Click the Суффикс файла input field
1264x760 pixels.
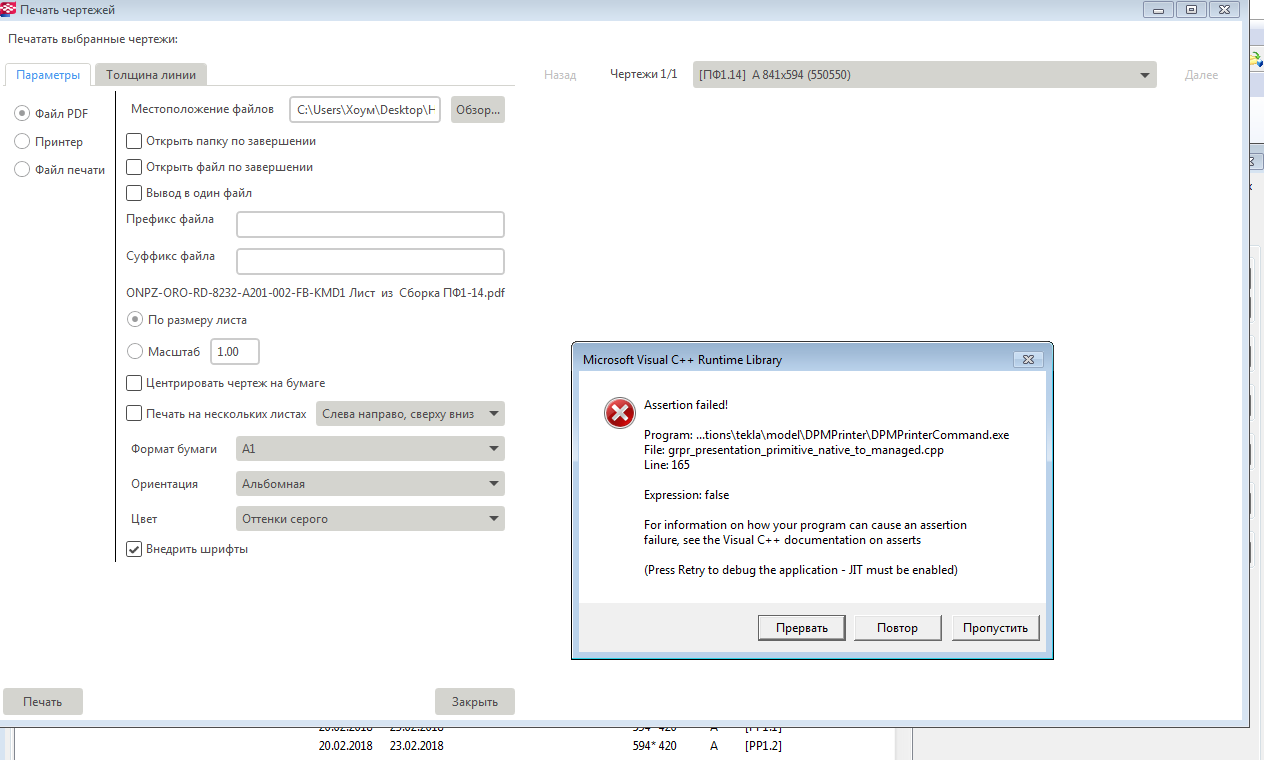370,261
